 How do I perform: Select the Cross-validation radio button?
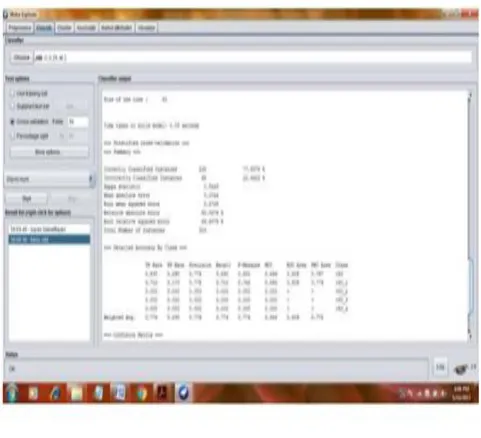[x=13, y=122]
